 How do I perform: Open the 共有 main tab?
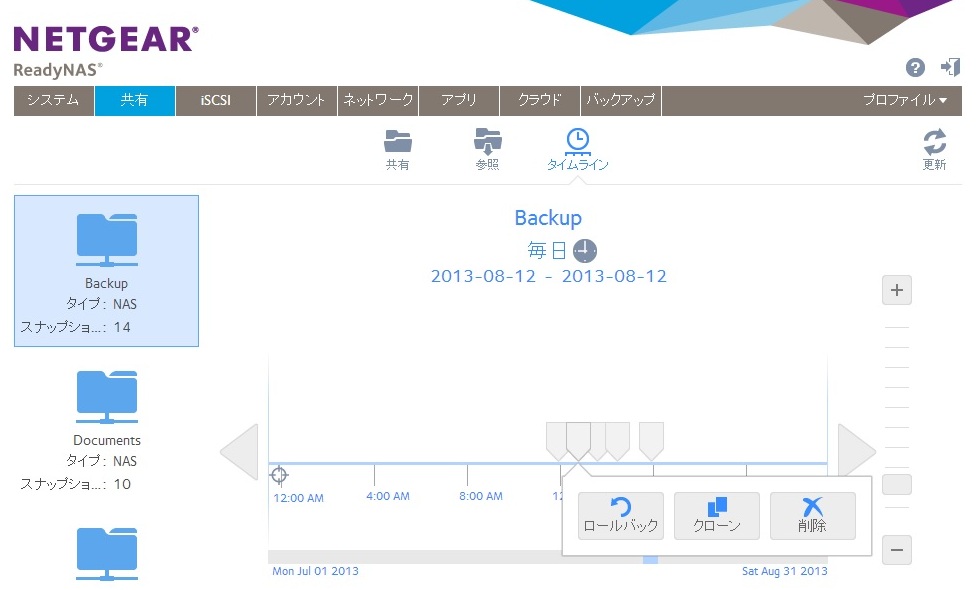tap(135, 100)
